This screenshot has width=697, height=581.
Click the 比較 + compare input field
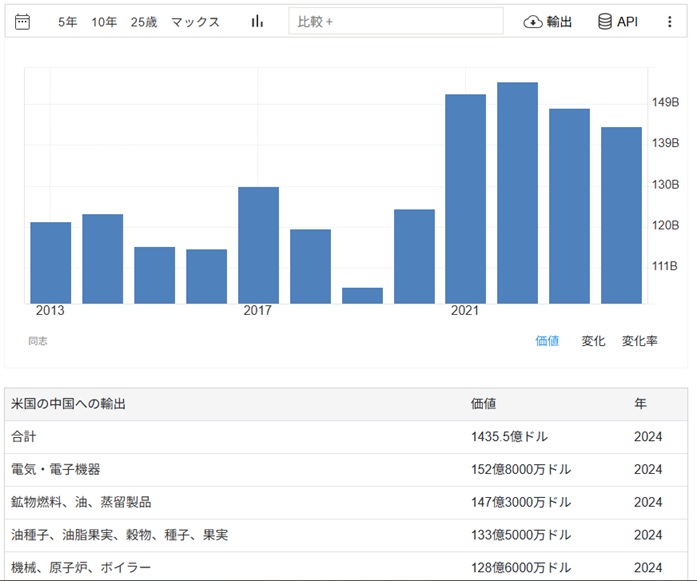coord(395,22)
